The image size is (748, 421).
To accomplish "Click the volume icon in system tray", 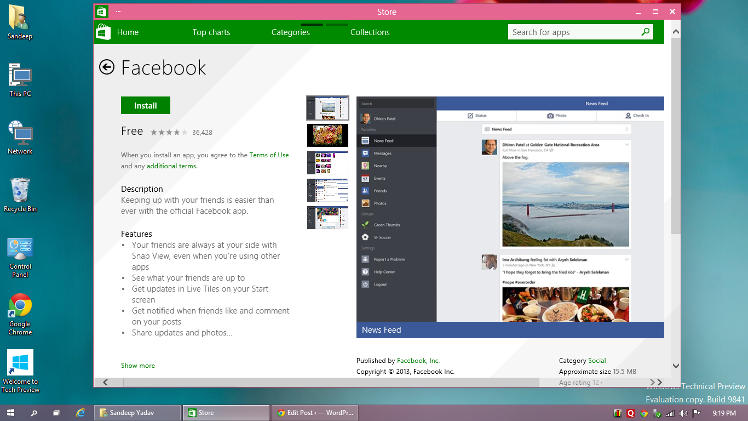I will 683,413.
